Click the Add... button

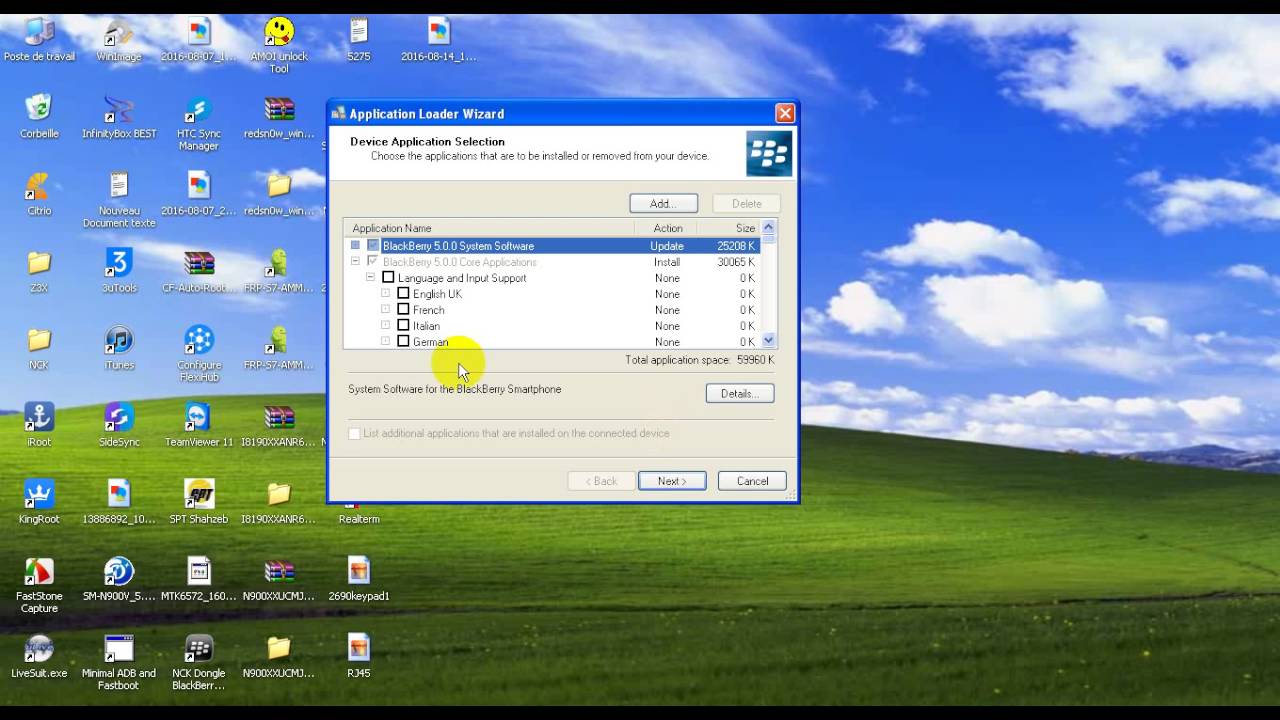[663, 203]
